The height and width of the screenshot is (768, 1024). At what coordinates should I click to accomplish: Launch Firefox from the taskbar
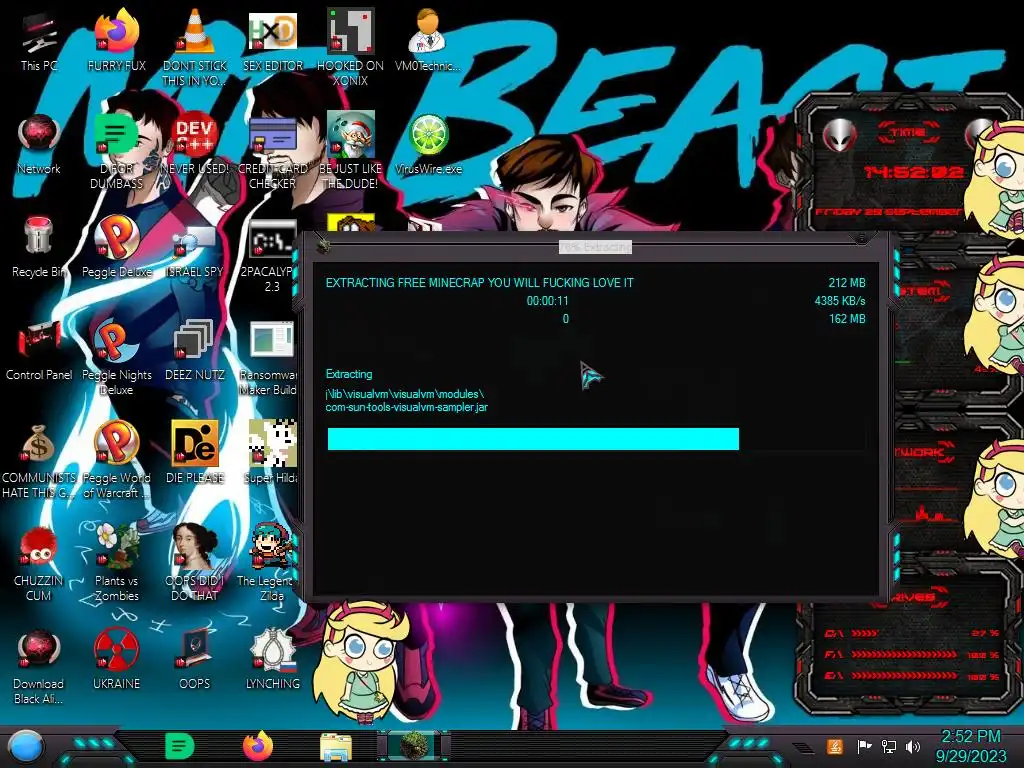(258, 746)
